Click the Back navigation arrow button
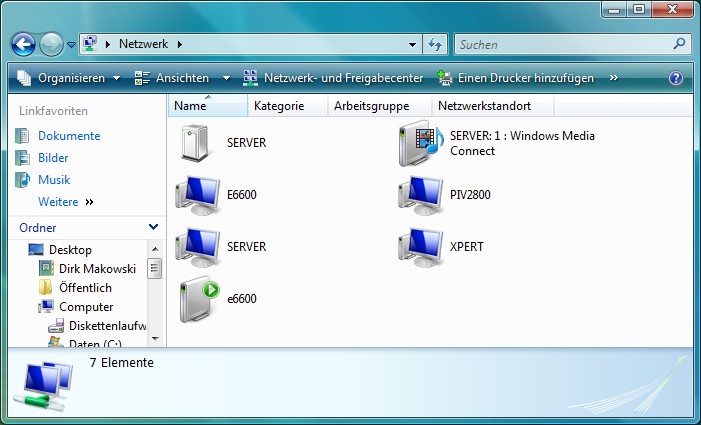The height and width of the screenshot is (425, 701). (x=24, y=45)
